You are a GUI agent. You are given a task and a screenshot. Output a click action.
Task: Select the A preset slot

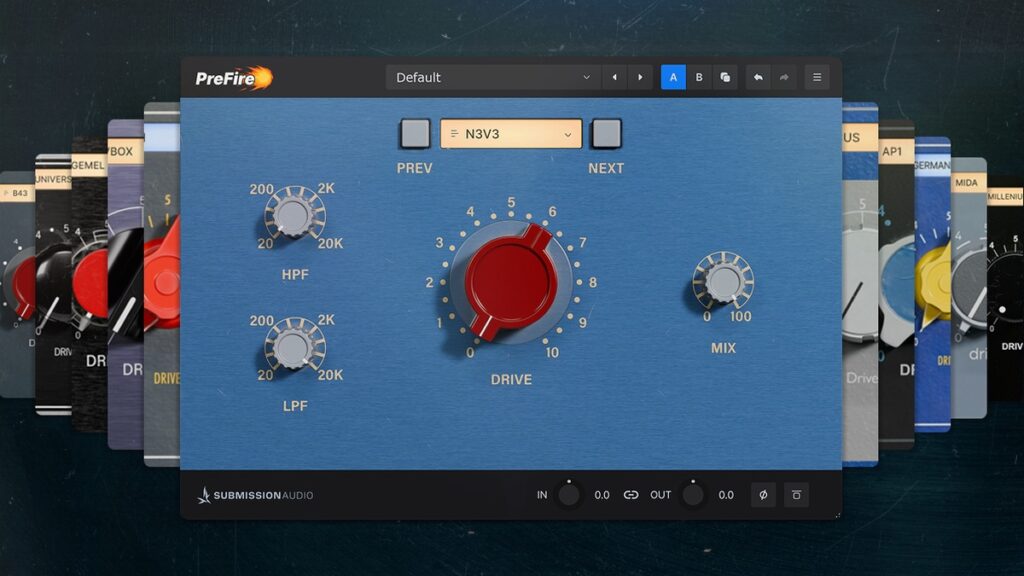673,77
